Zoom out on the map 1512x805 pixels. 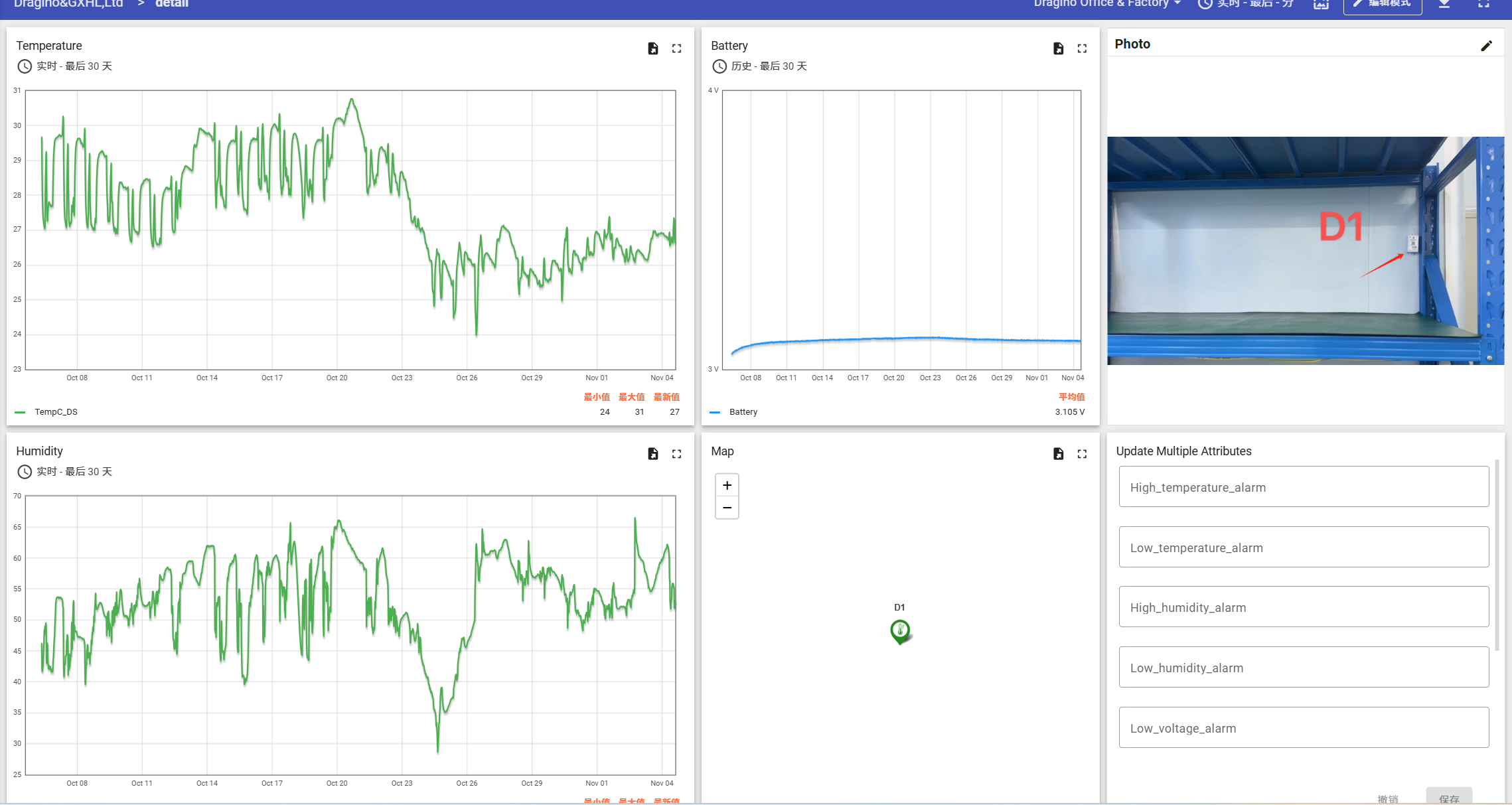727,508
